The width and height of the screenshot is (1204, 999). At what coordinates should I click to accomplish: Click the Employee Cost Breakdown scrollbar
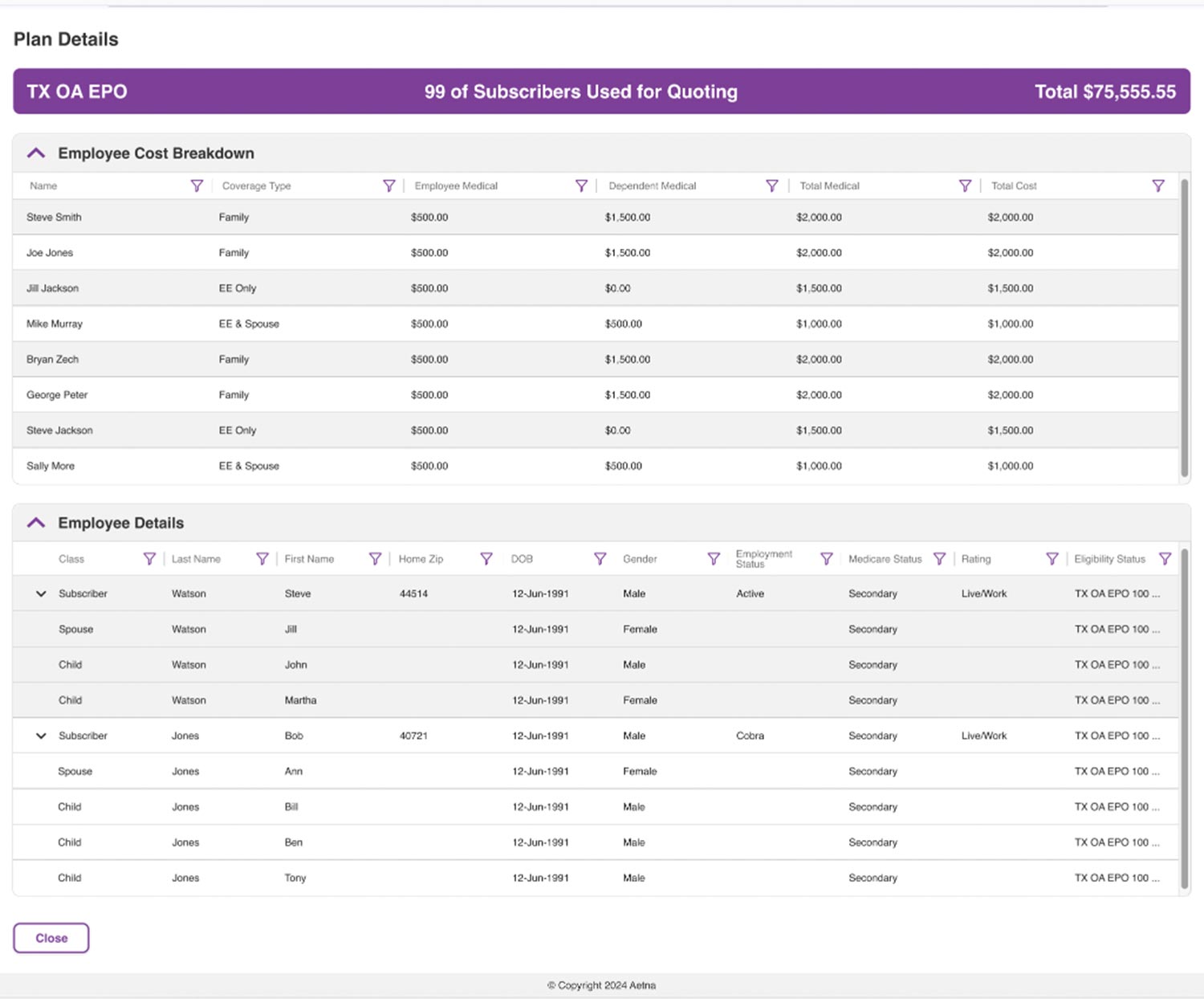click(x=1184, y=328)
